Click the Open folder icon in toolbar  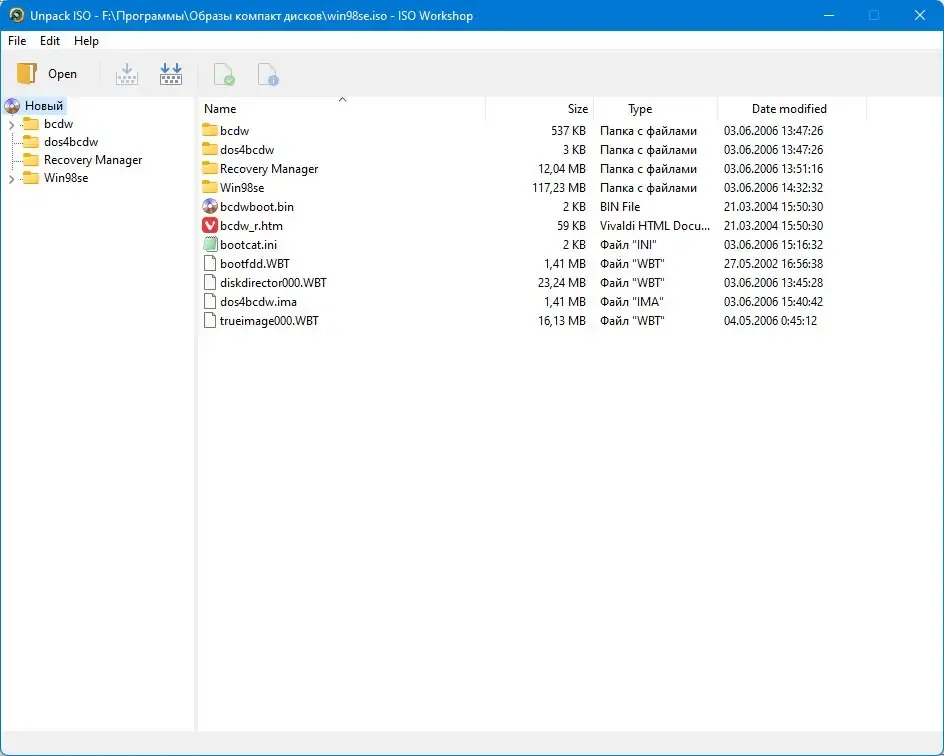pos(26,73)
